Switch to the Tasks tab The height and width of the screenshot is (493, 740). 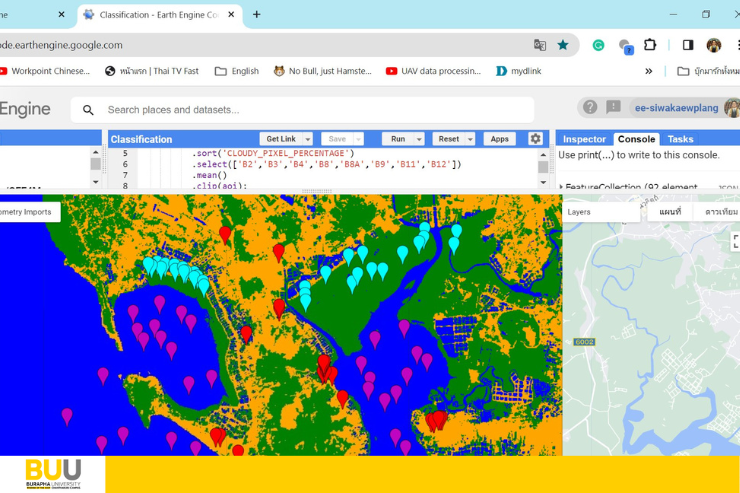[x=680, y=139]
